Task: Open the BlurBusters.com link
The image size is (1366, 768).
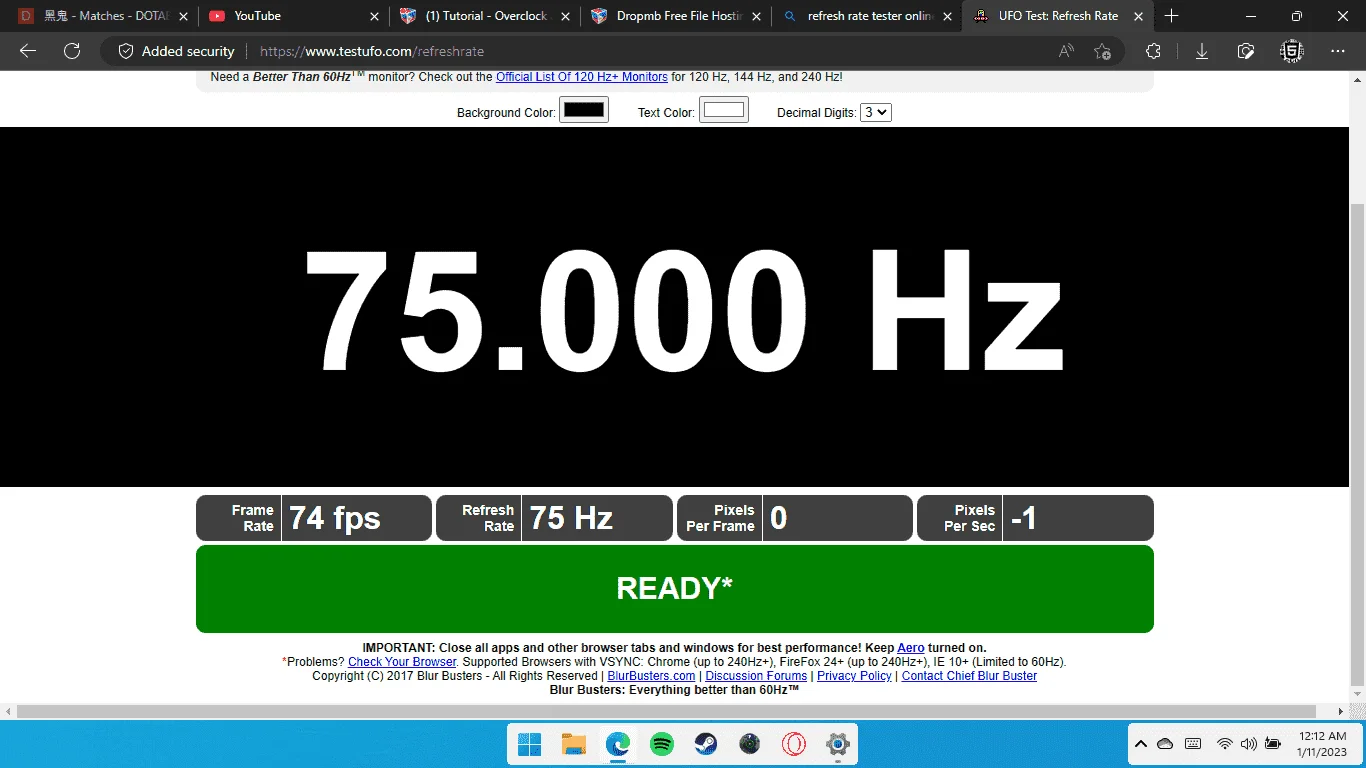Action: click(x=651, y=676)
